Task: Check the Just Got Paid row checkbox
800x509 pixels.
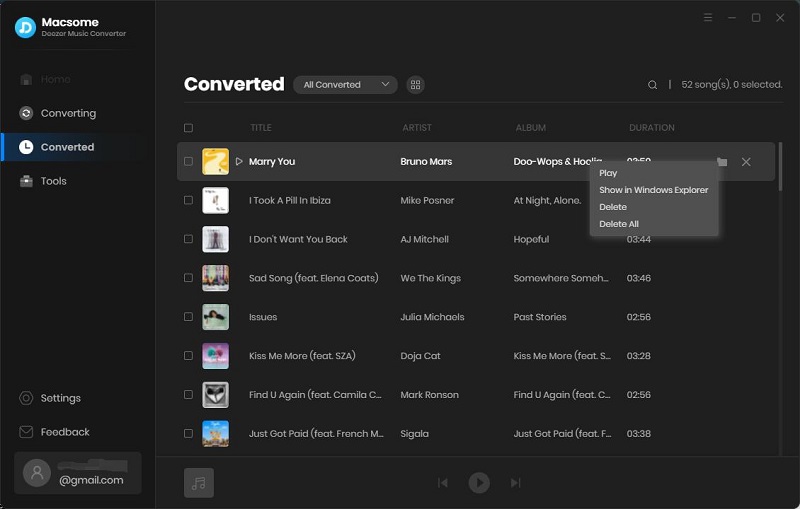Action: pos(188,433)
